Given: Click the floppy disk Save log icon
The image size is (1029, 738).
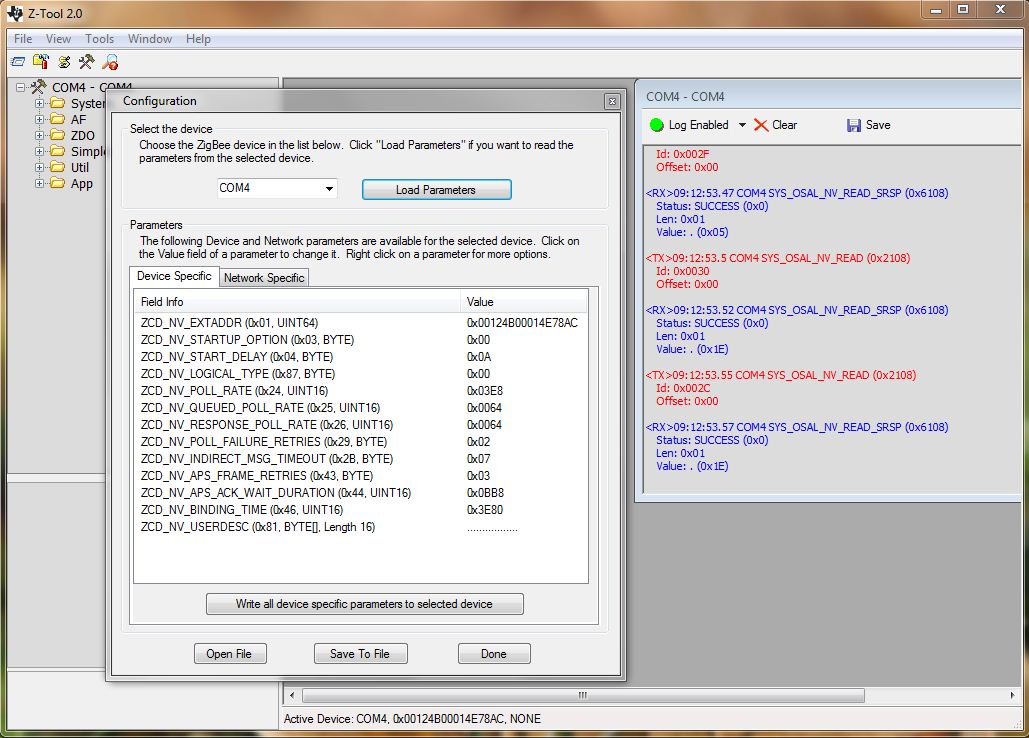Looking at the screenshot, I should 853,125.
